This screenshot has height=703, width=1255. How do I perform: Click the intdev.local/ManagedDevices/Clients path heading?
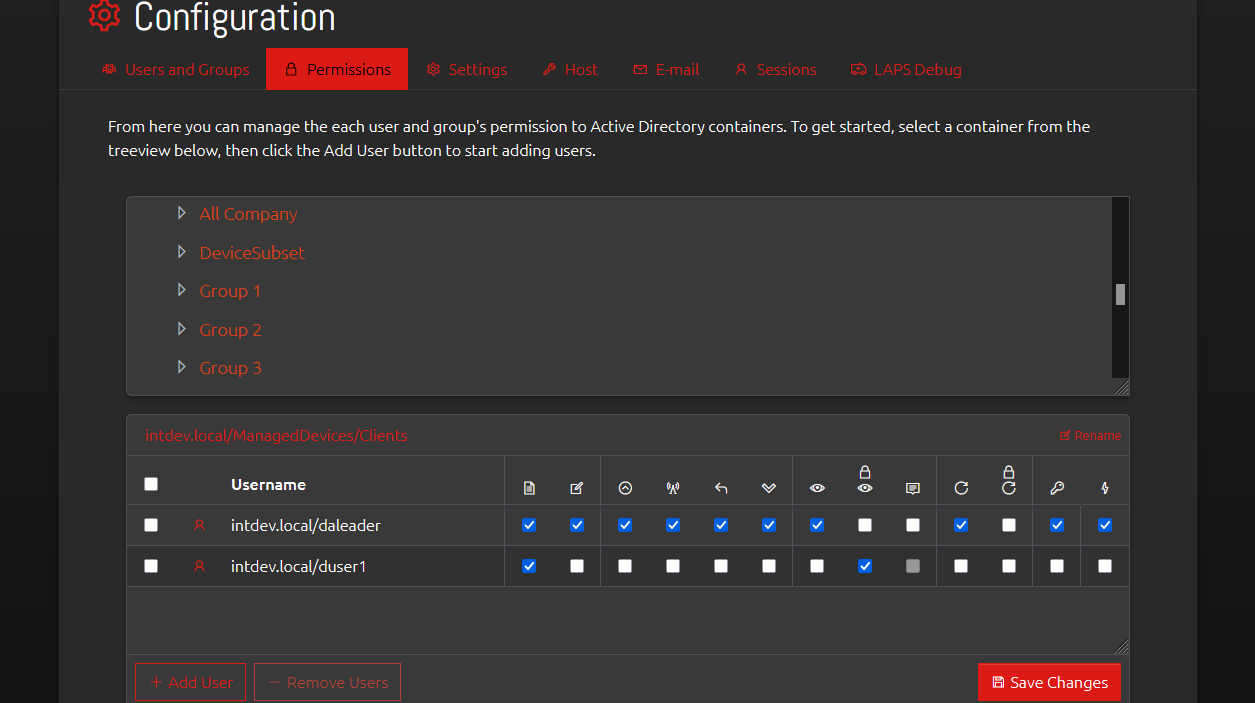pyautogui.click(x=277, y=436)
